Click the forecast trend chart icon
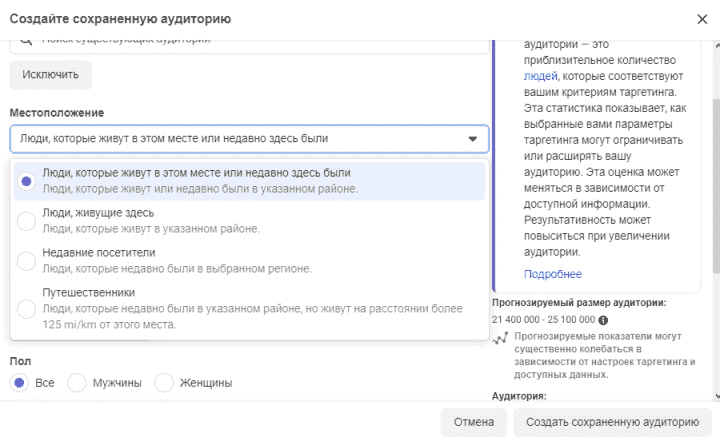 [x=500, y=339]
